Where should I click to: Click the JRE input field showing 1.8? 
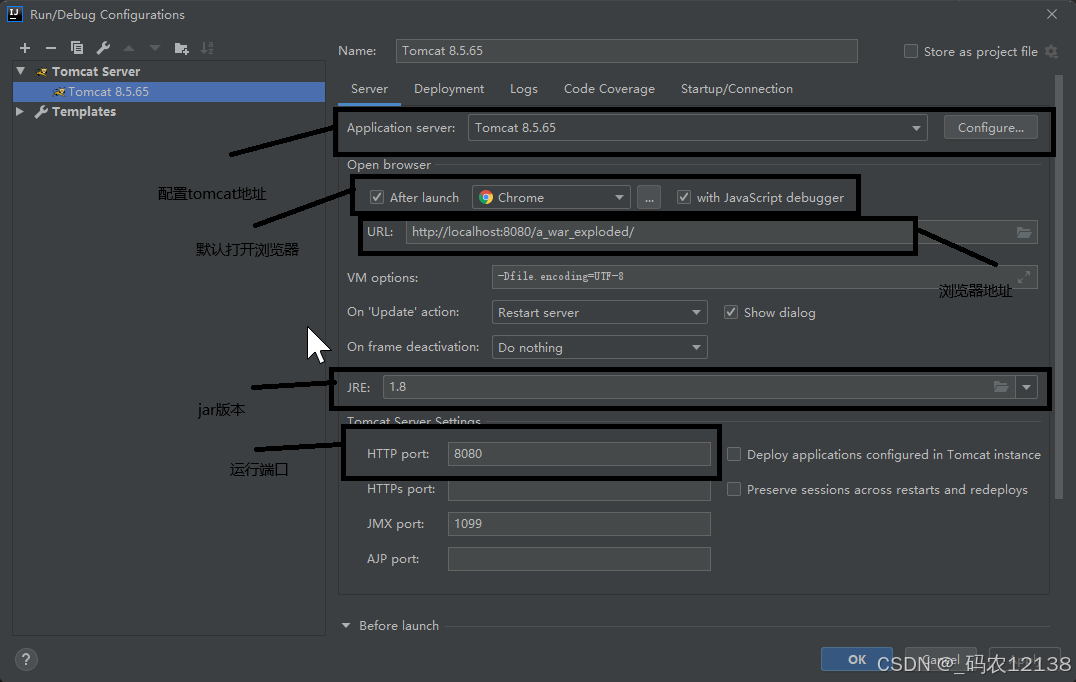click(699, 387)
